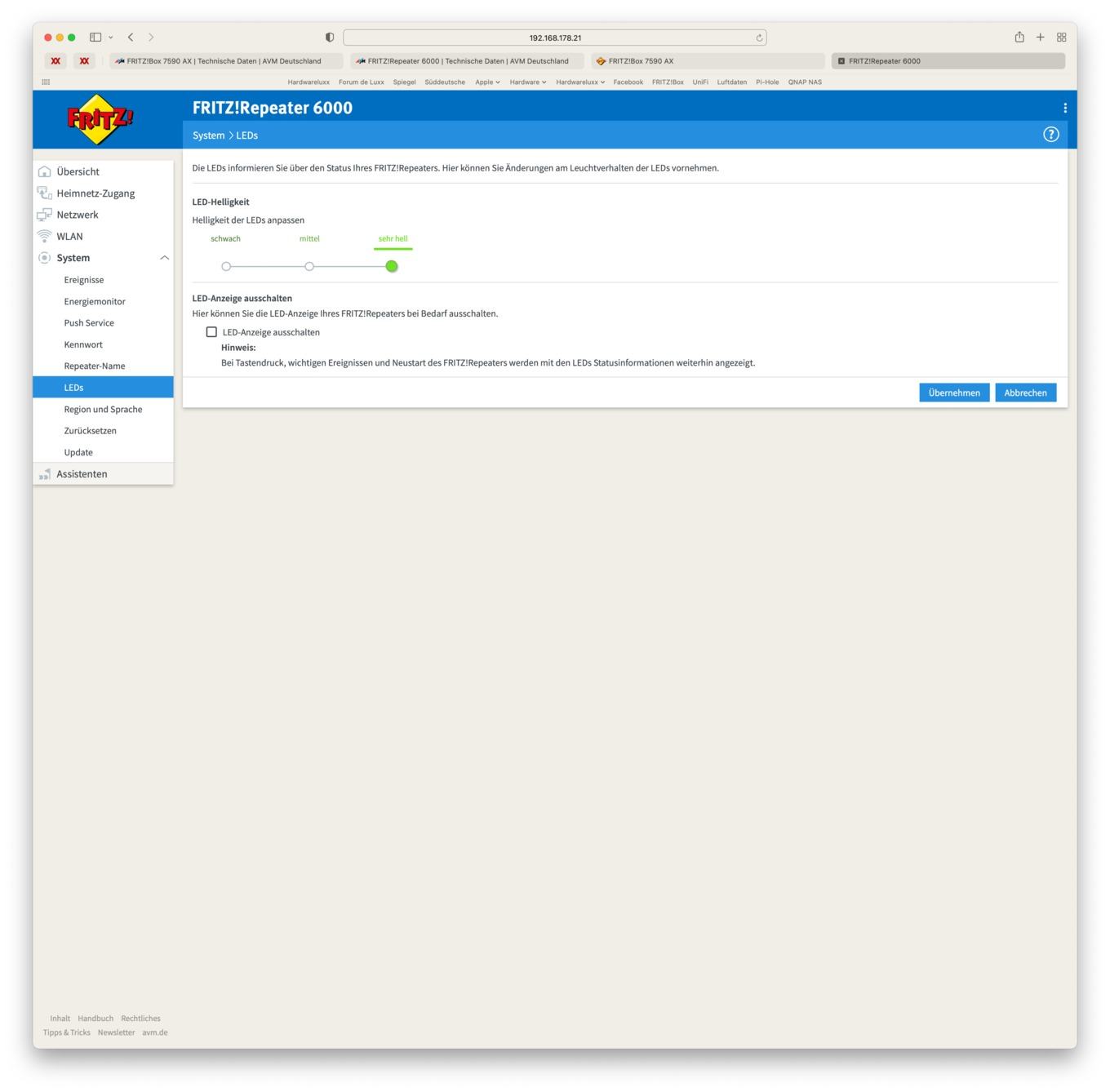
Task: Open Pi-Hole bookmark
Action: pyautogui.click(x=767, y=82)
